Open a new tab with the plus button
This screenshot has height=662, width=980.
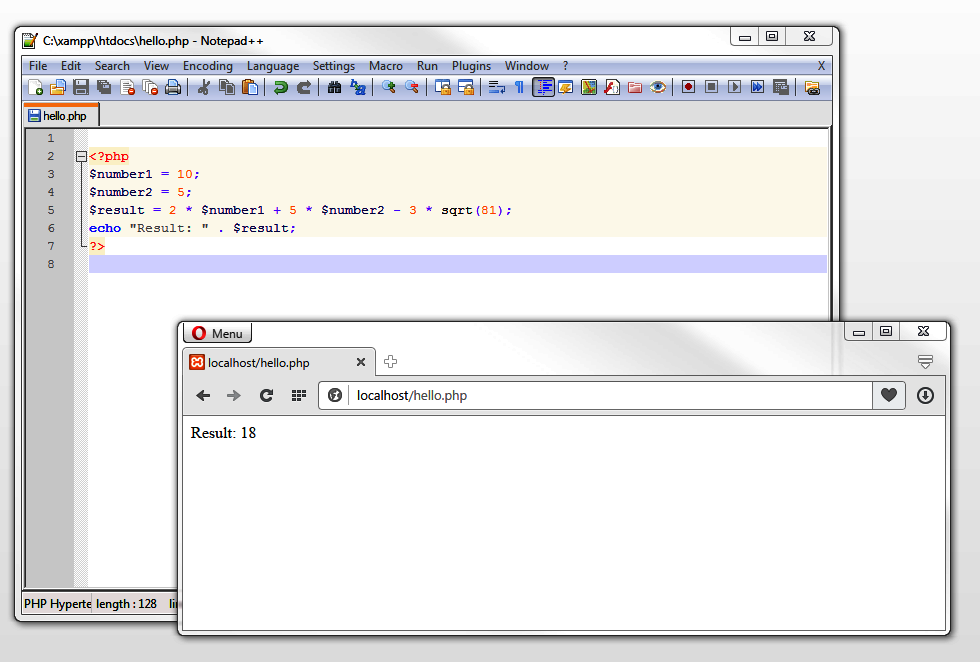pos(389,361)
